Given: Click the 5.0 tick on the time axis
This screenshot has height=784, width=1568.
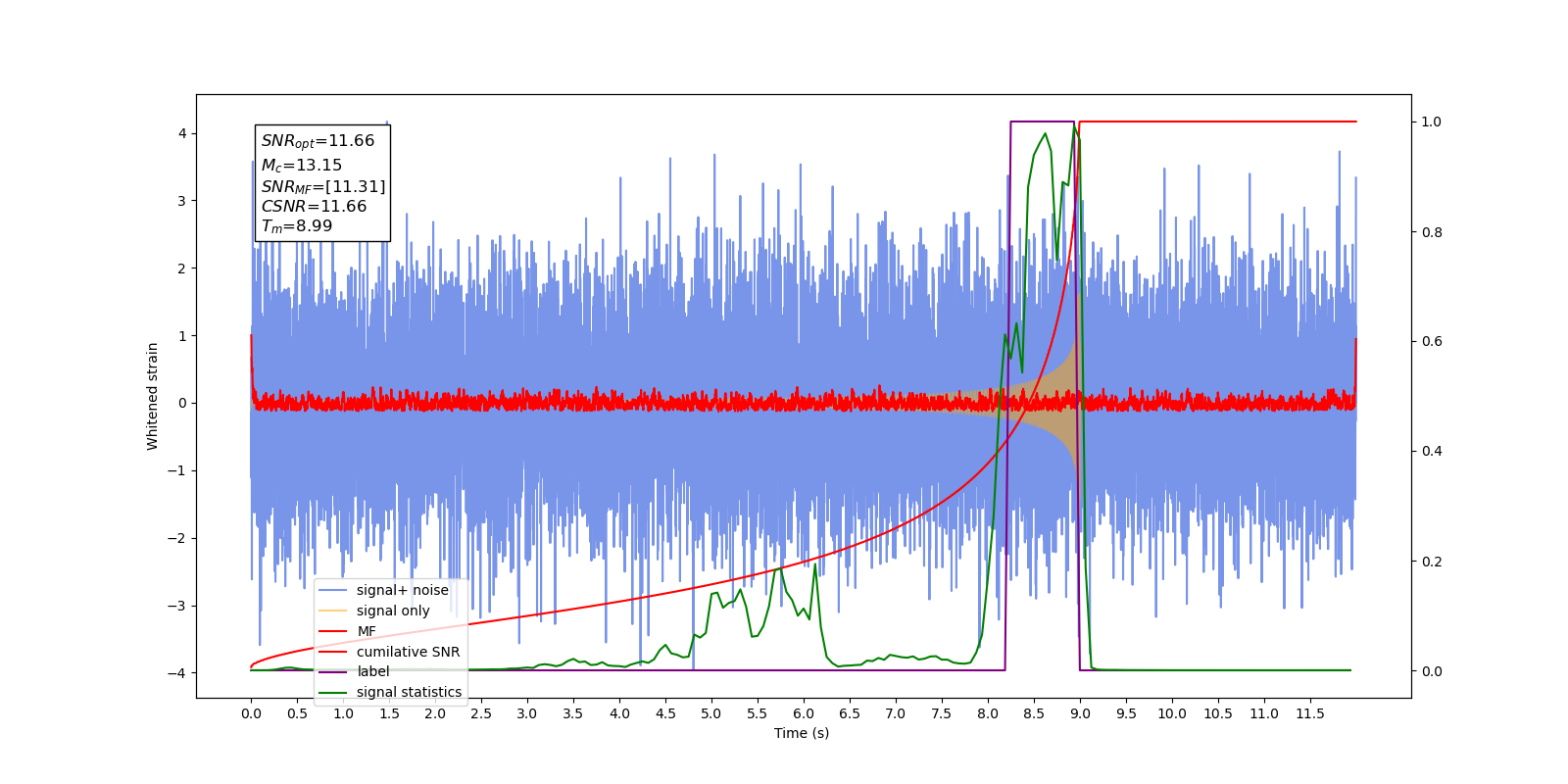Looking at the screenshot, I should (711, 713).
